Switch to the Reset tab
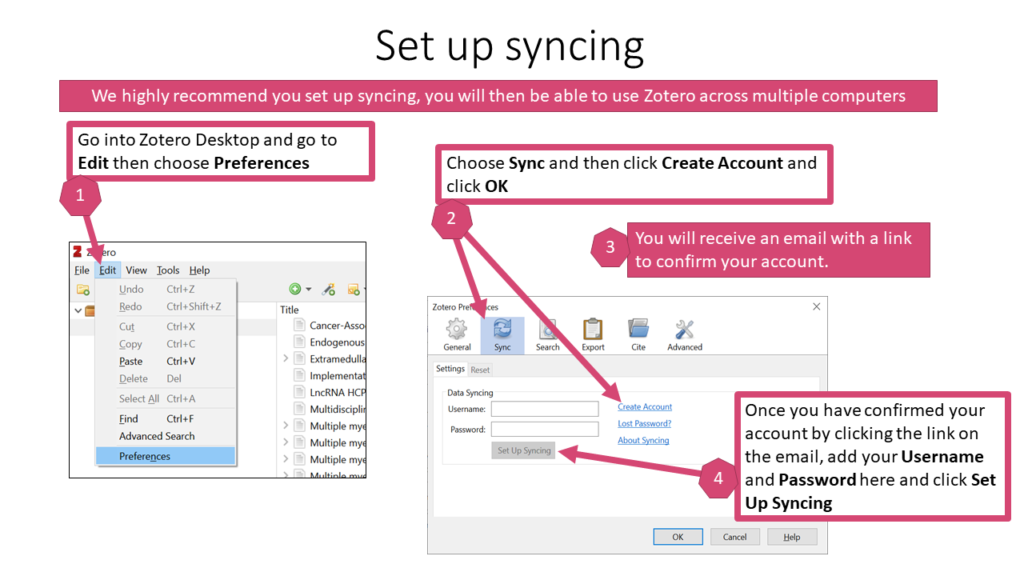The height and width of the screenshot is (576, 1024). coord(480,369)
